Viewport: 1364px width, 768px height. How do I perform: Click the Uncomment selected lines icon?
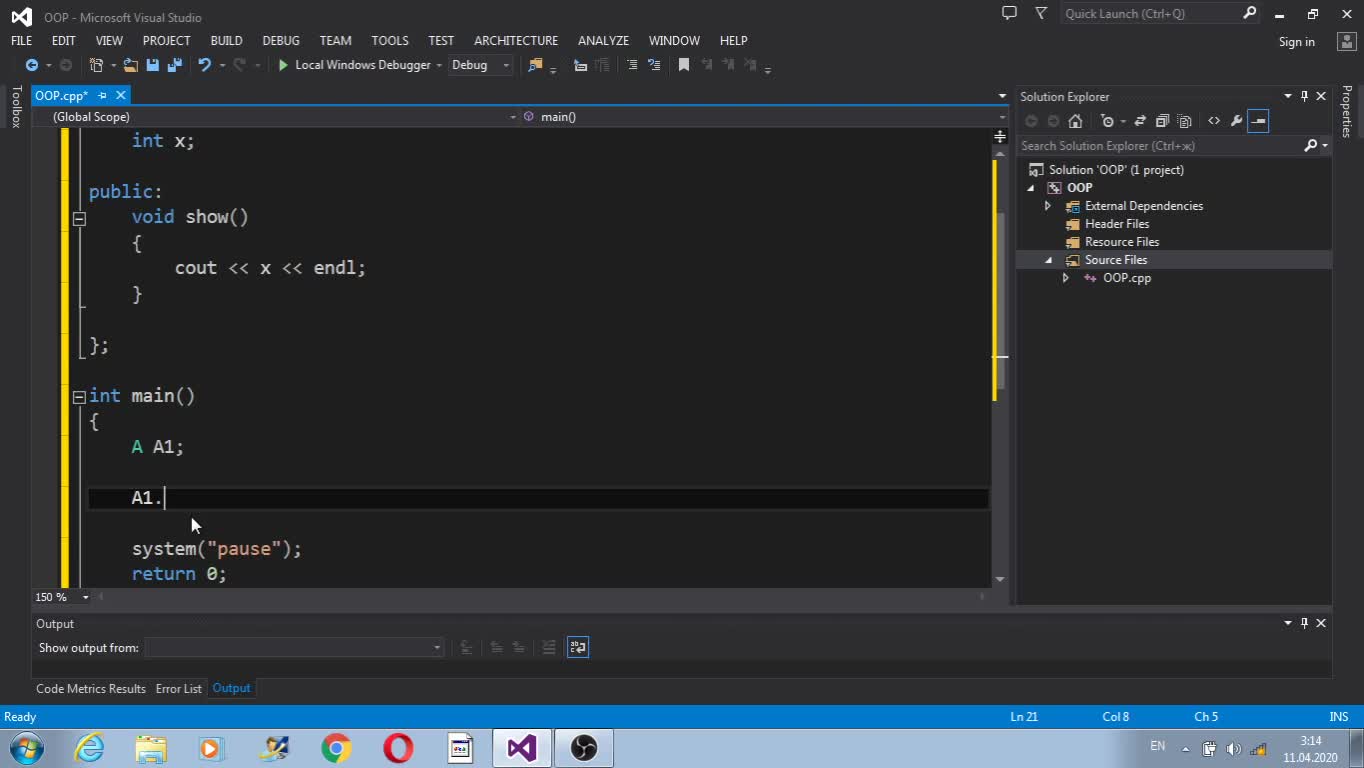pyautogui.click(x=654, y=65)
